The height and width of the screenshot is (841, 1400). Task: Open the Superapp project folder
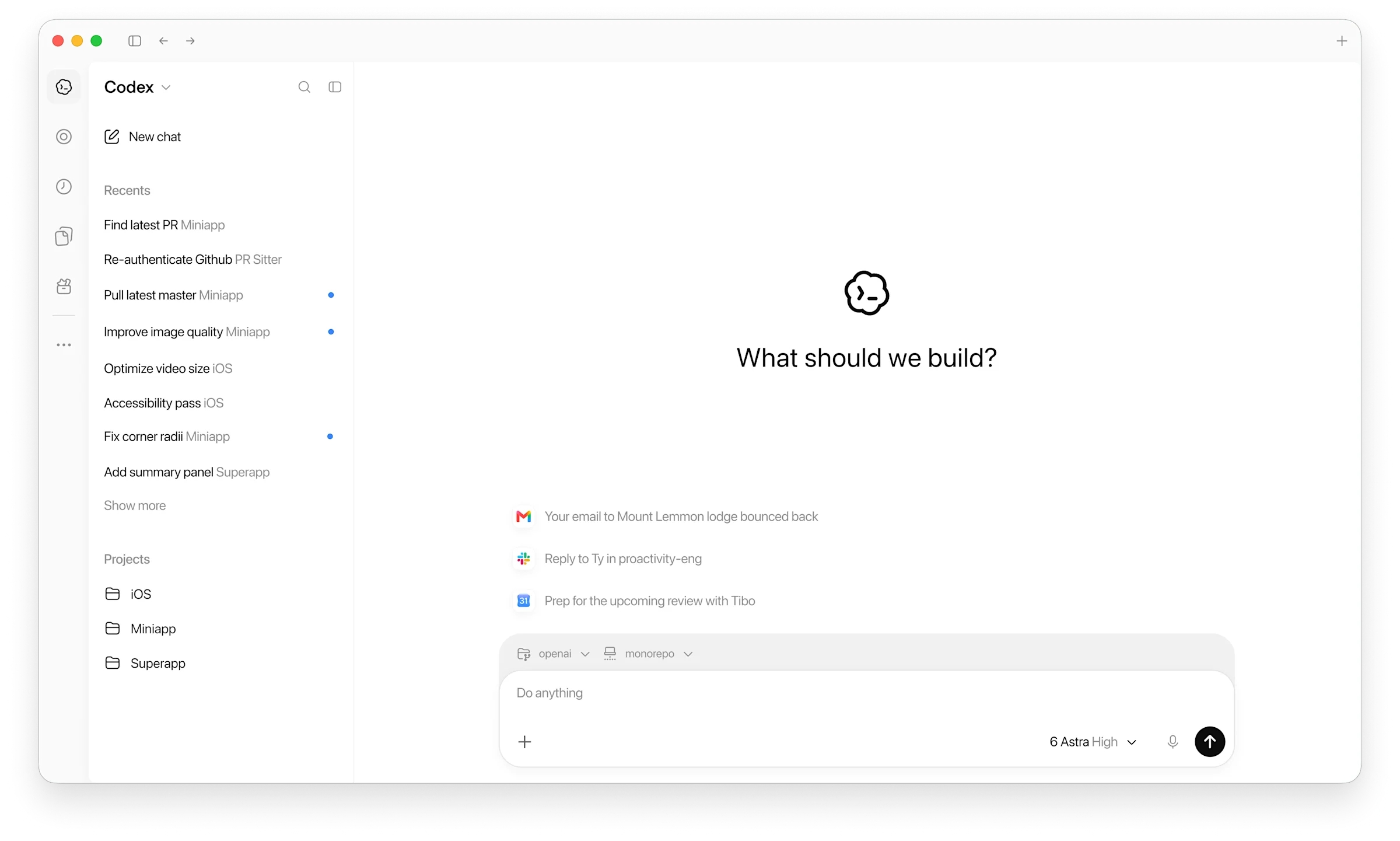[145, 663]
